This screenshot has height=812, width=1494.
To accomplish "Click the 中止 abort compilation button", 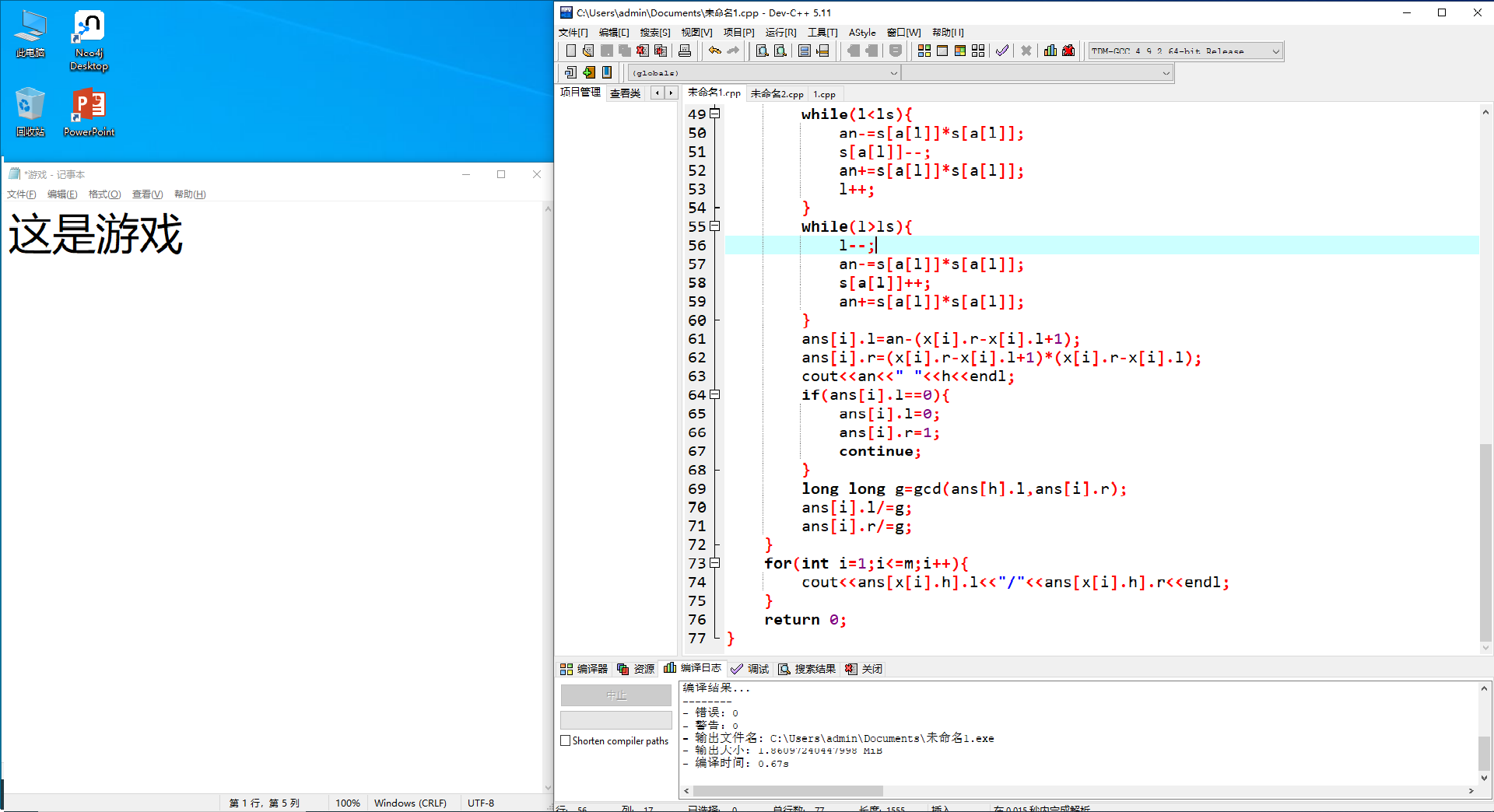I will pos(616,695).
